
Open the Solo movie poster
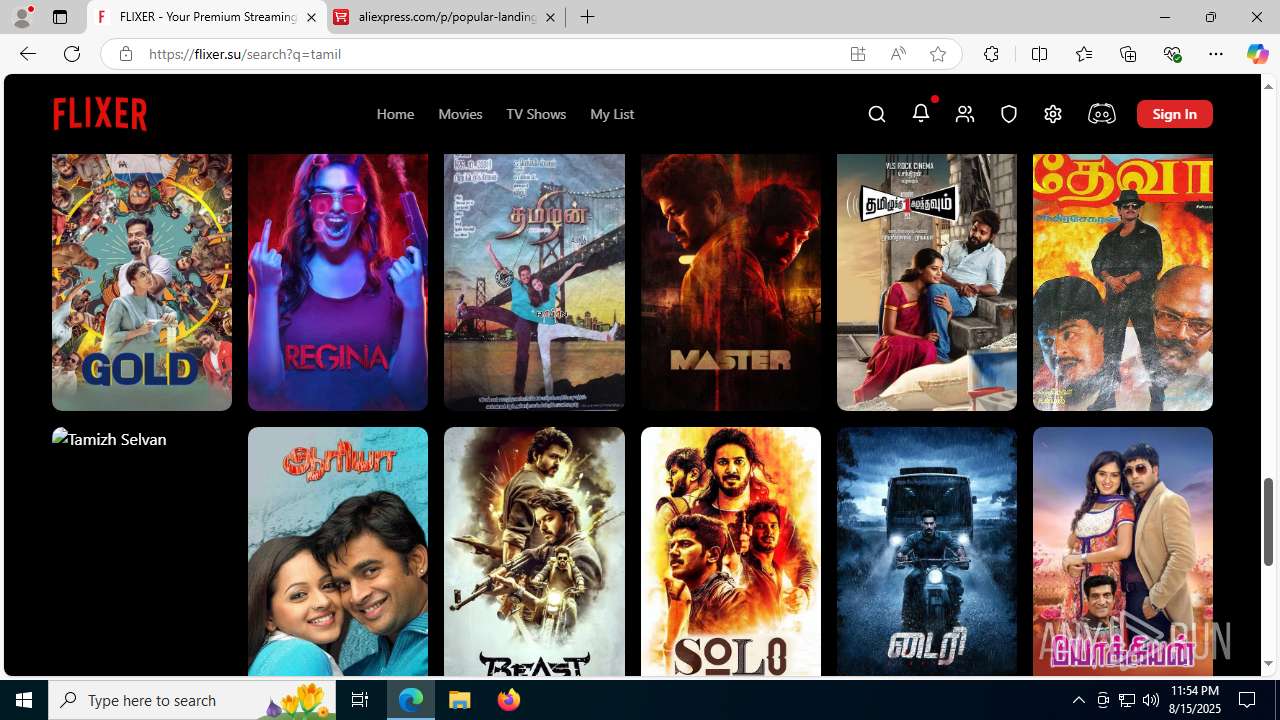point(731,552)
